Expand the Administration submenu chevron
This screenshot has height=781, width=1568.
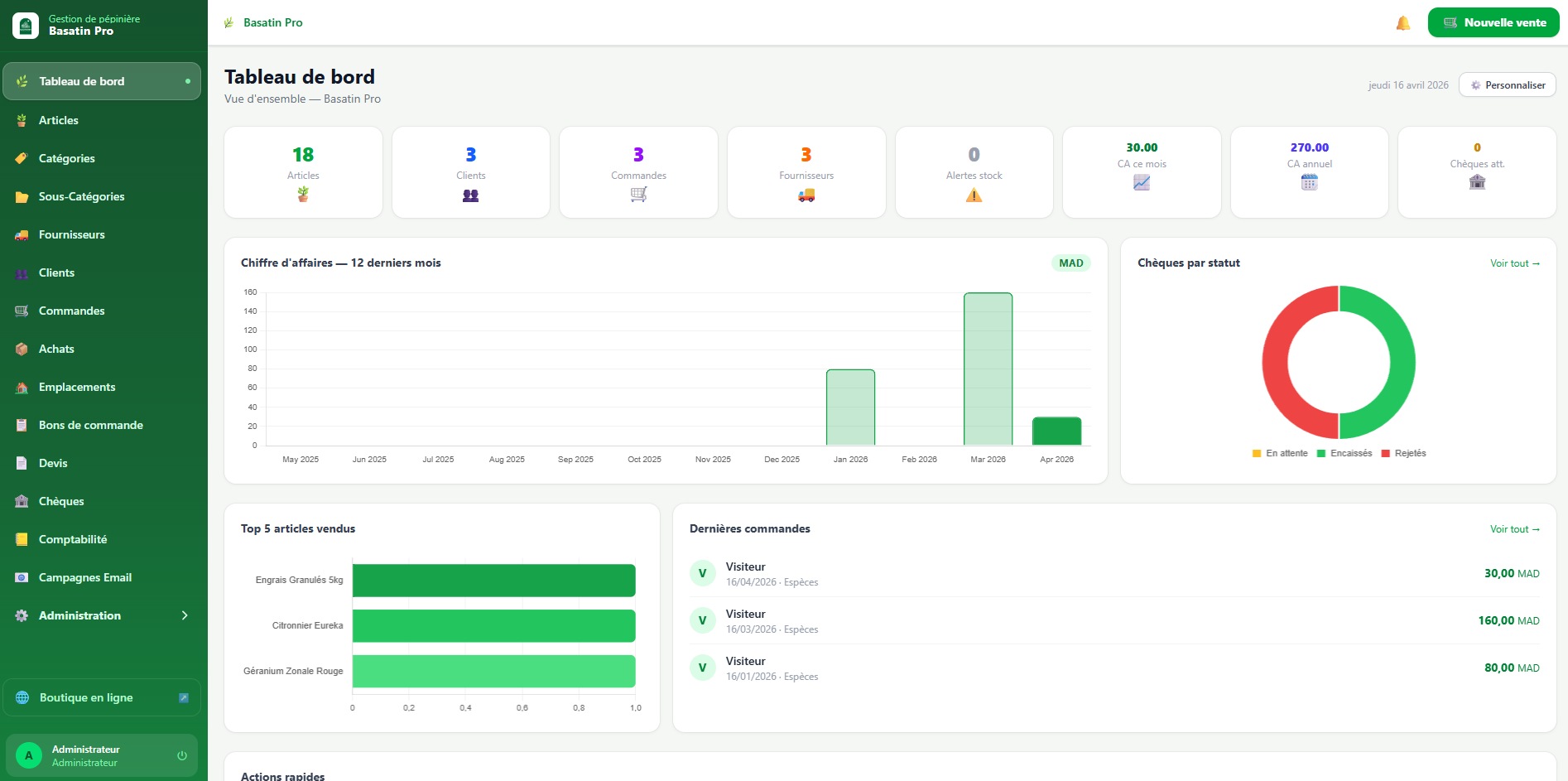pos(185,615)
